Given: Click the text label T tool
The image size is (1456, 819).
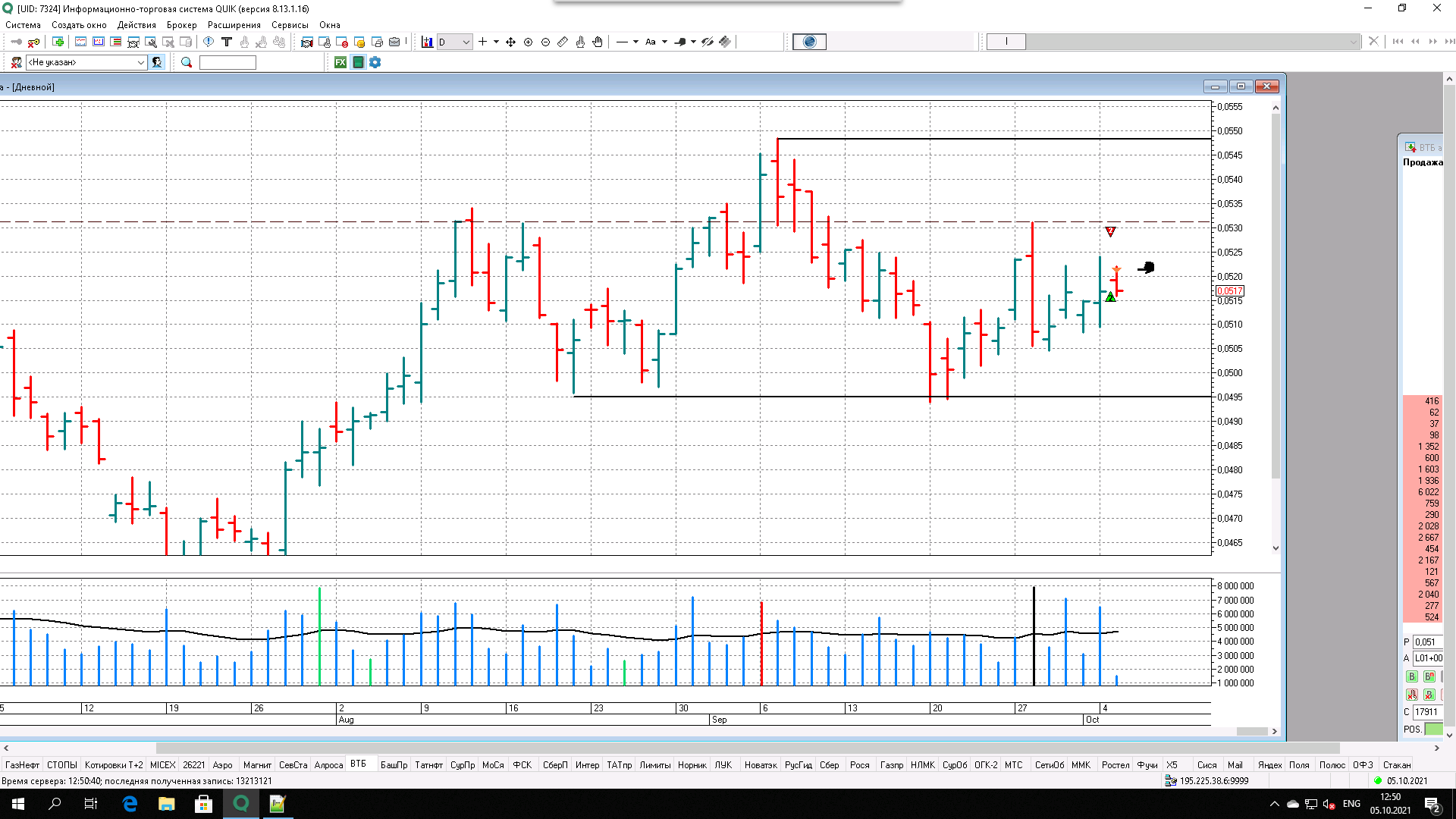Looking at the screenshot, I should coord(226,42).
